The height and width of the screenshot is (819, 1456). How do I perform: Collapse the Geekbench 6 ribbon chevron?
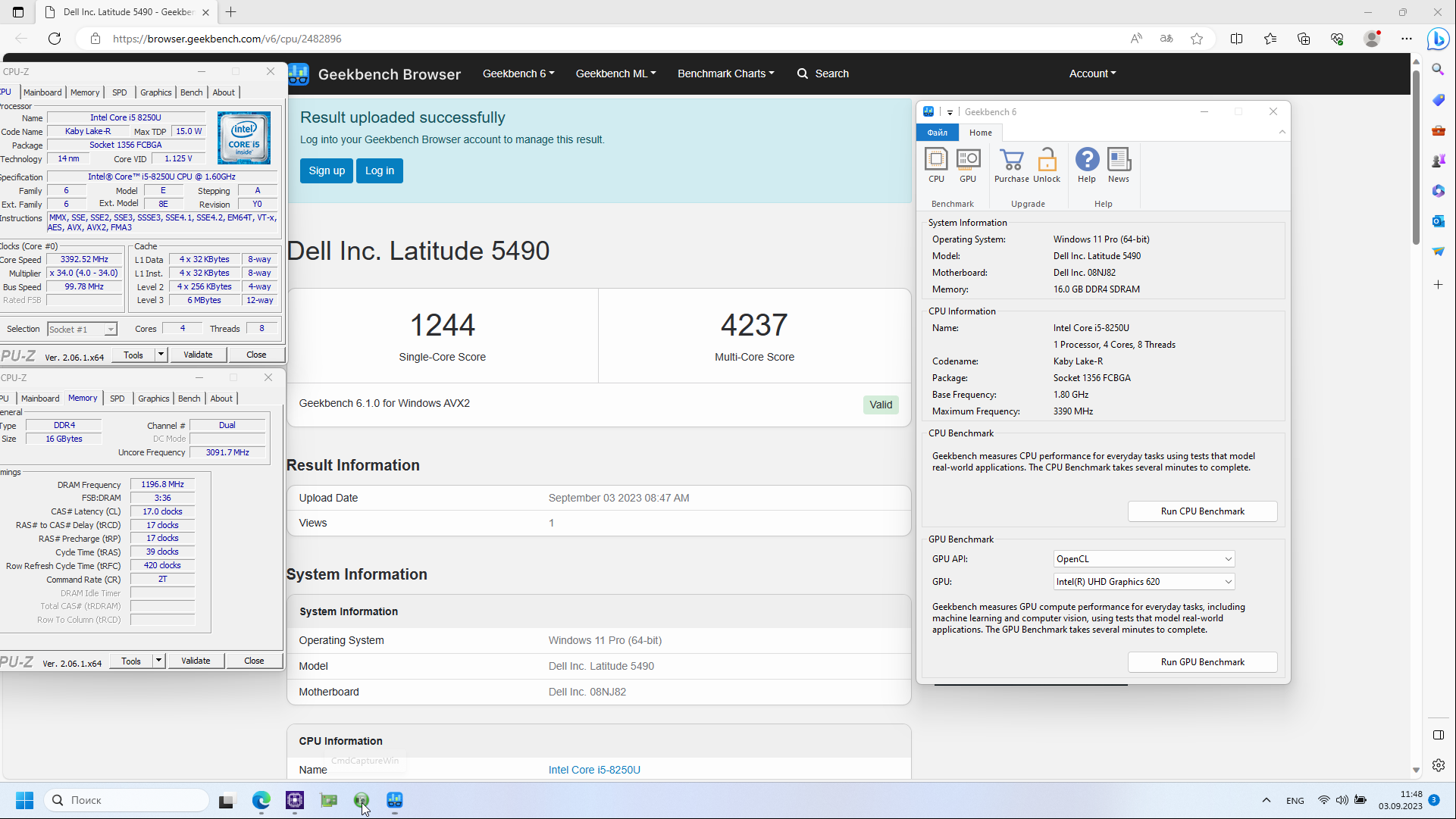tap(1282, 133)
